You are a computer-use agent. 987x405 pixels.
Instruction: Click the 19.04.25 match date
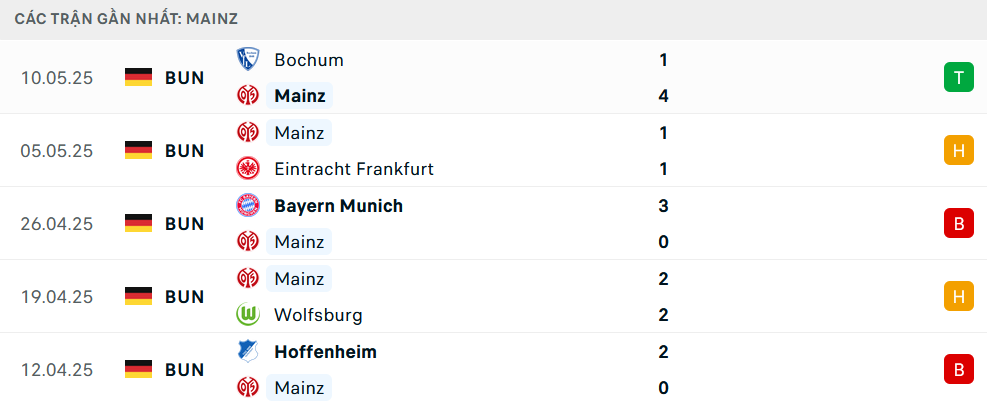point(57,297)
